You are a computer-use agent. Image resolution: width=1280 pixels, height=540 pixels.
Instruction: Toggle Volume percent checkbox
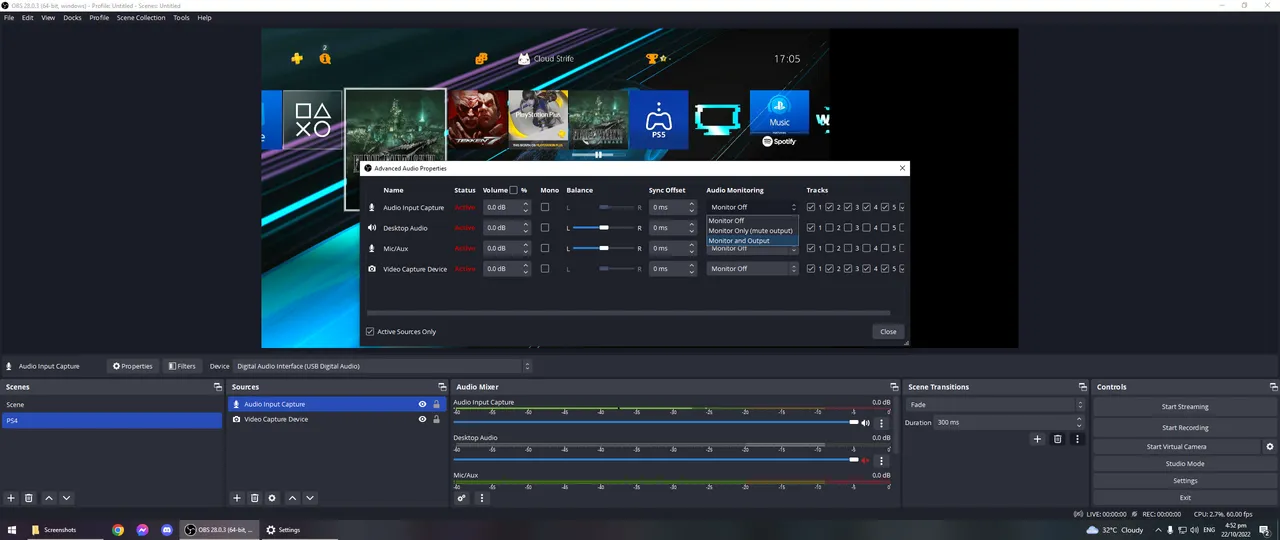tap(514, 190)
